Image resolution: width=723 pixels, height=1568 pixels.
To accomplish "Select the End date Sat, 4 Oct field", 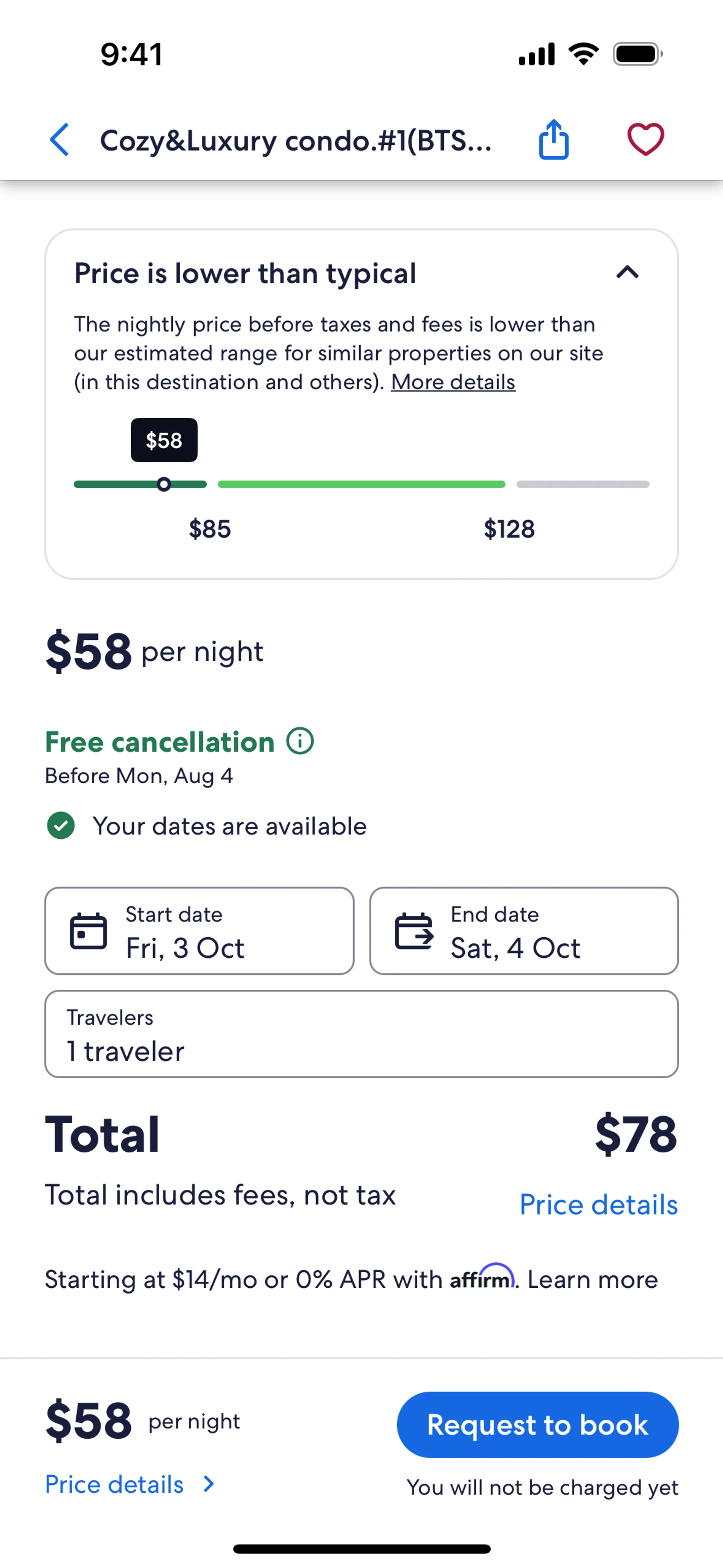I will [x=523, y=931].
